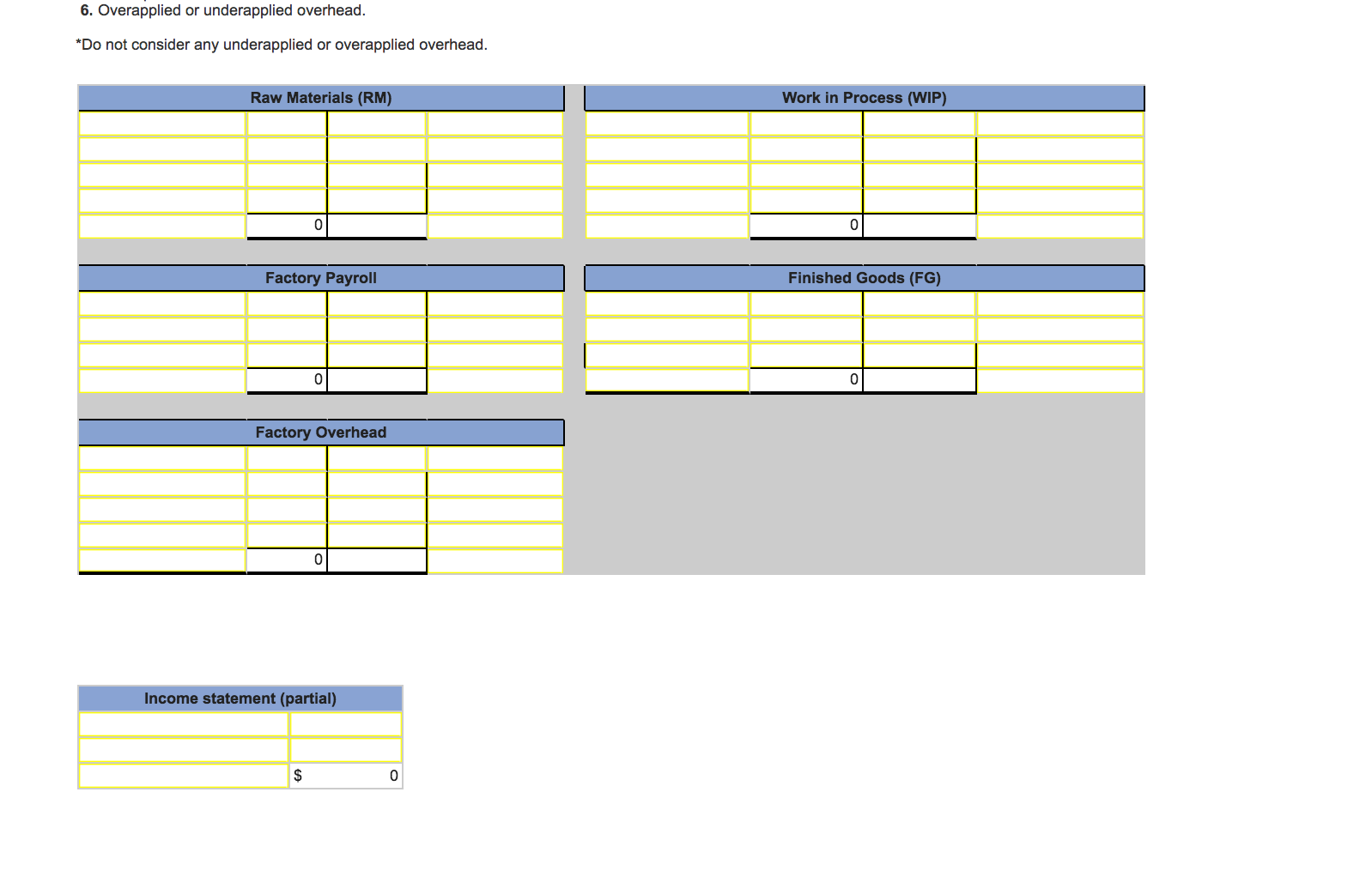Click Income statement total cell with dollar sign

point(346,776)
